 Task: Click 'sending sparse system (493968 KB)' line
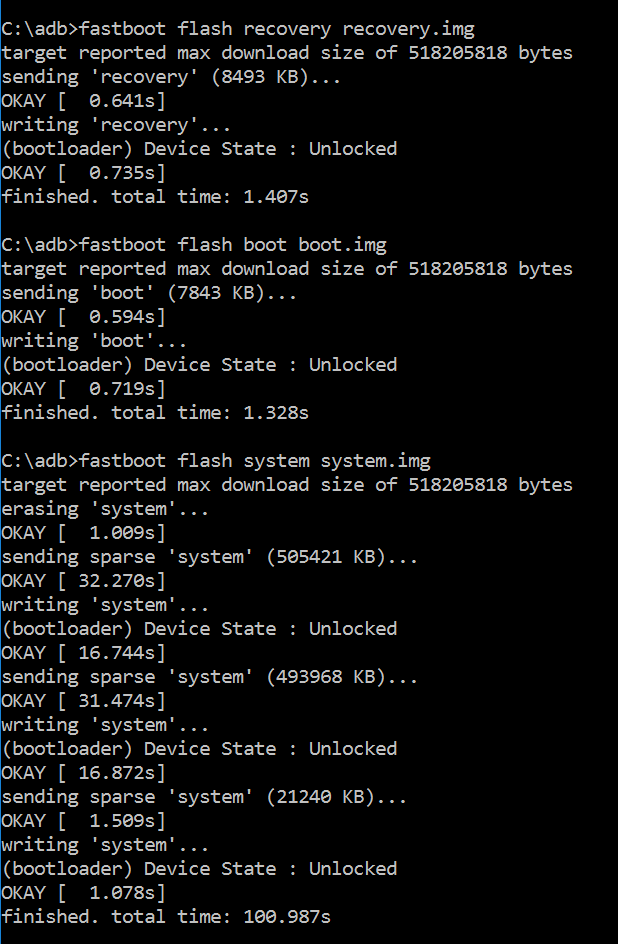(x=209, y=677)
